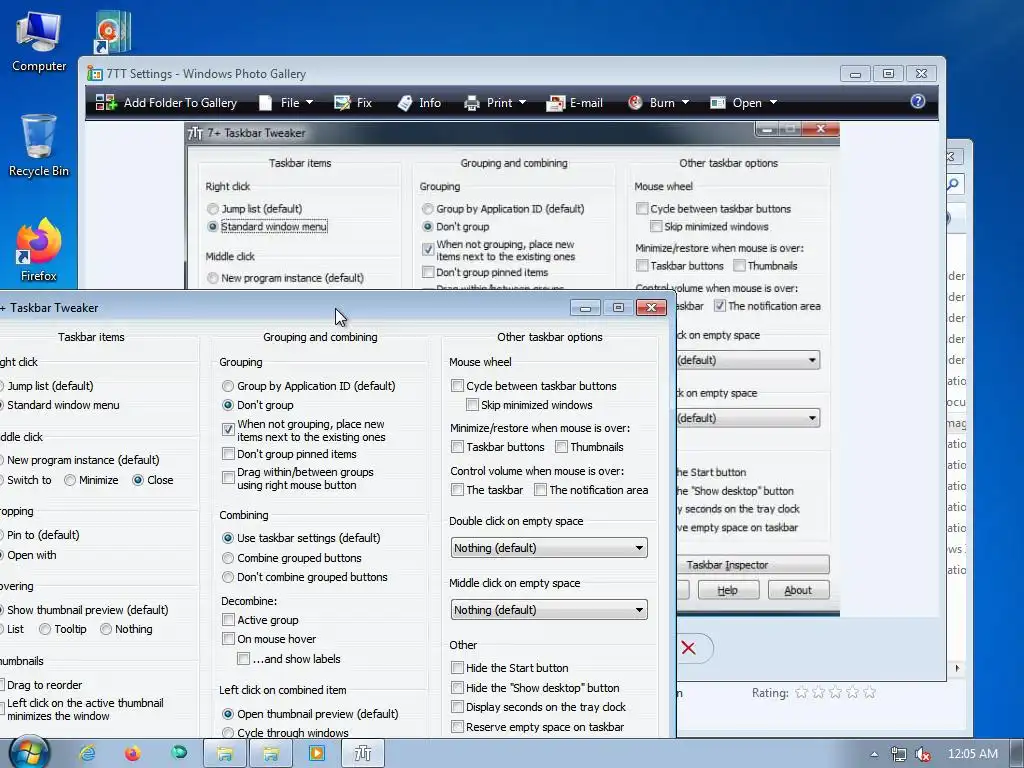The width and height of the screenshot is (1024, 768).
Task: Activate the 7+ Taskbar Tweaker taskbar button
Action: click(362, 754)
